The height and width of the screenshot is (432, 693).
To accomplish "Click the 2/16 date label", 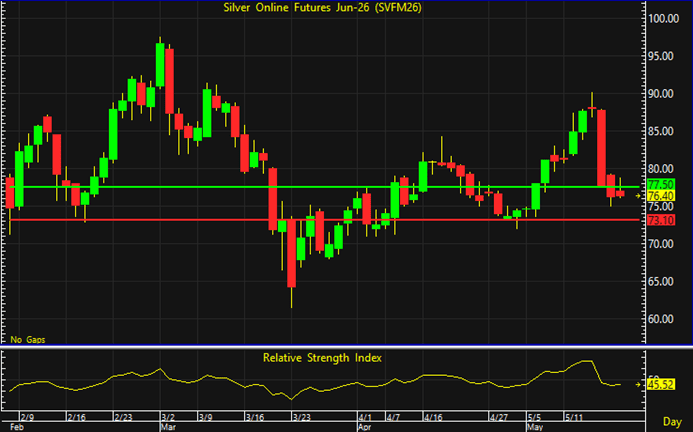I will [x=76, y=417].
